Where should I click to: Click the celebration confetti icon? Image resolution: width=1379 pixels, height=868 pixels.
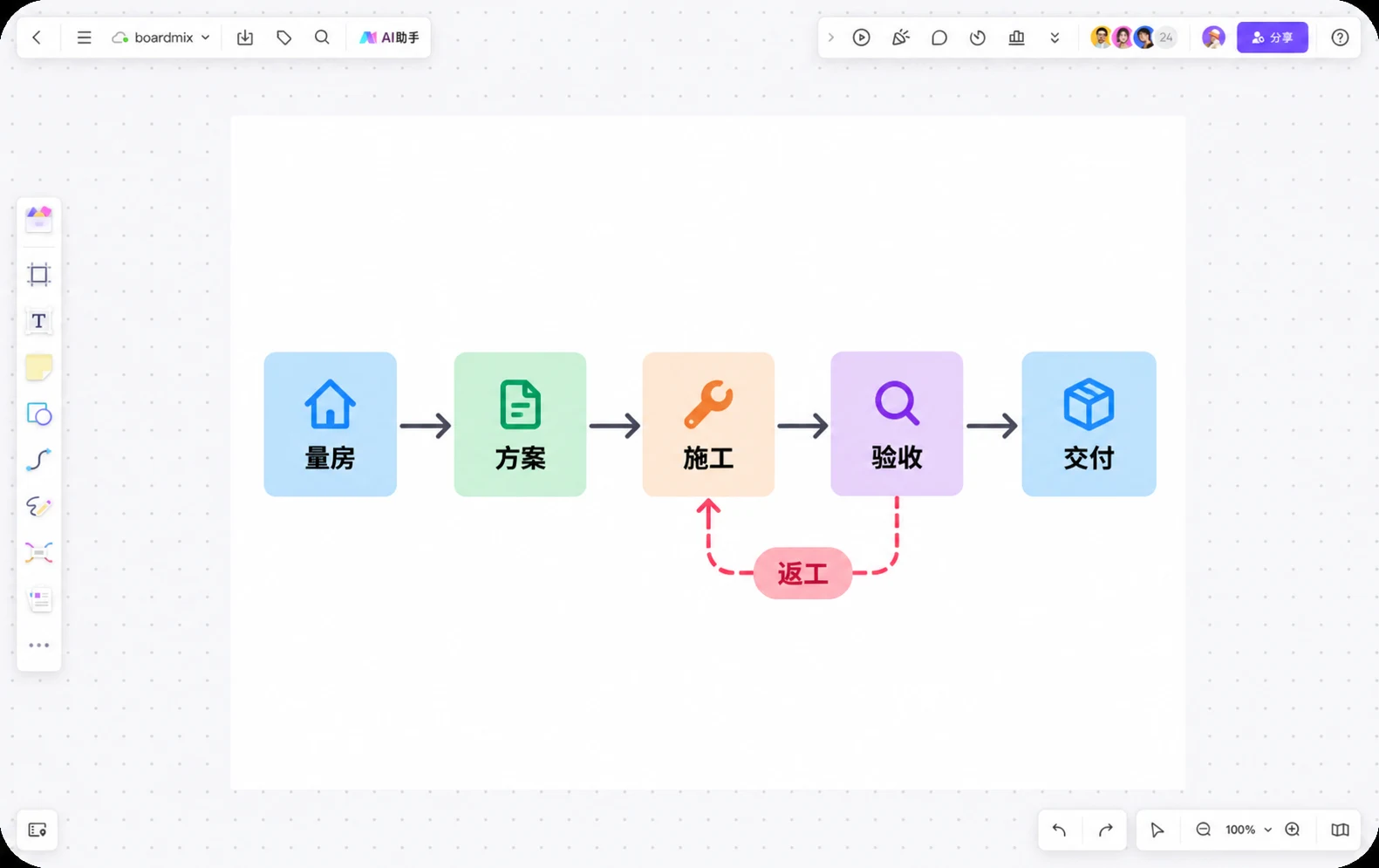click(x=900, y=38)
